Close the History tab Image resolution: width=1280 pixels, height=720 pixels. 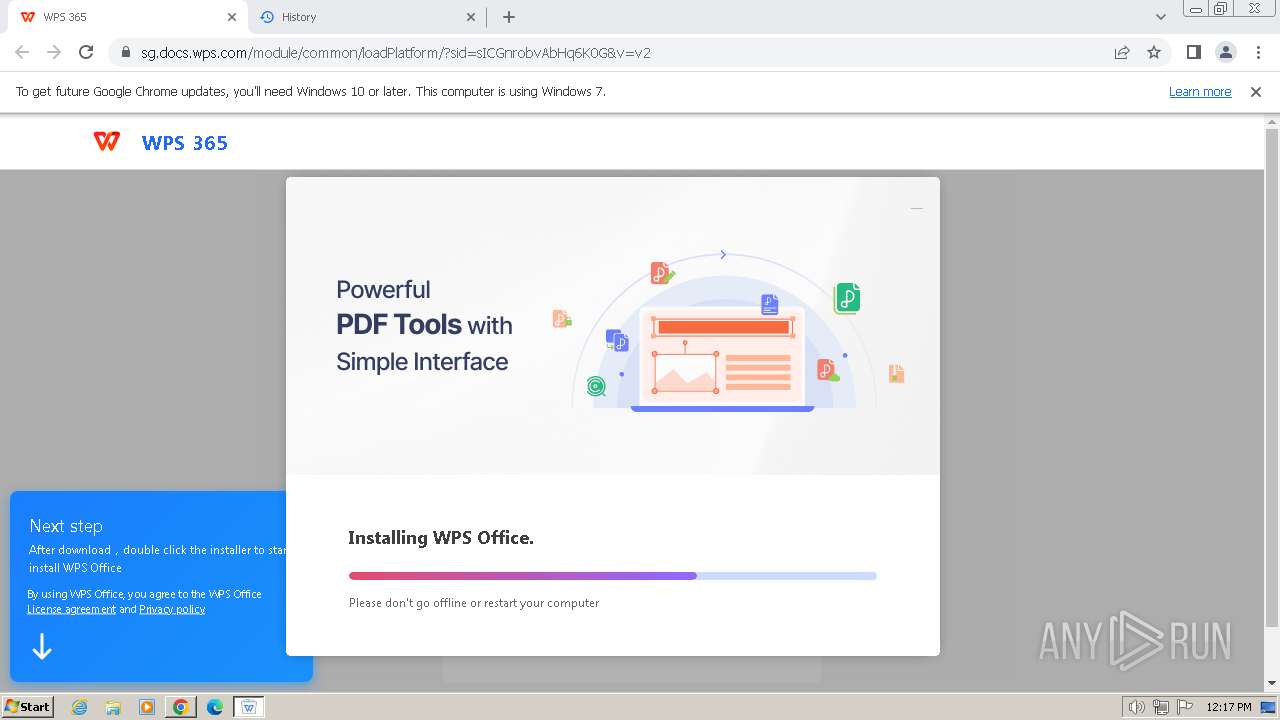coord(472,17)
